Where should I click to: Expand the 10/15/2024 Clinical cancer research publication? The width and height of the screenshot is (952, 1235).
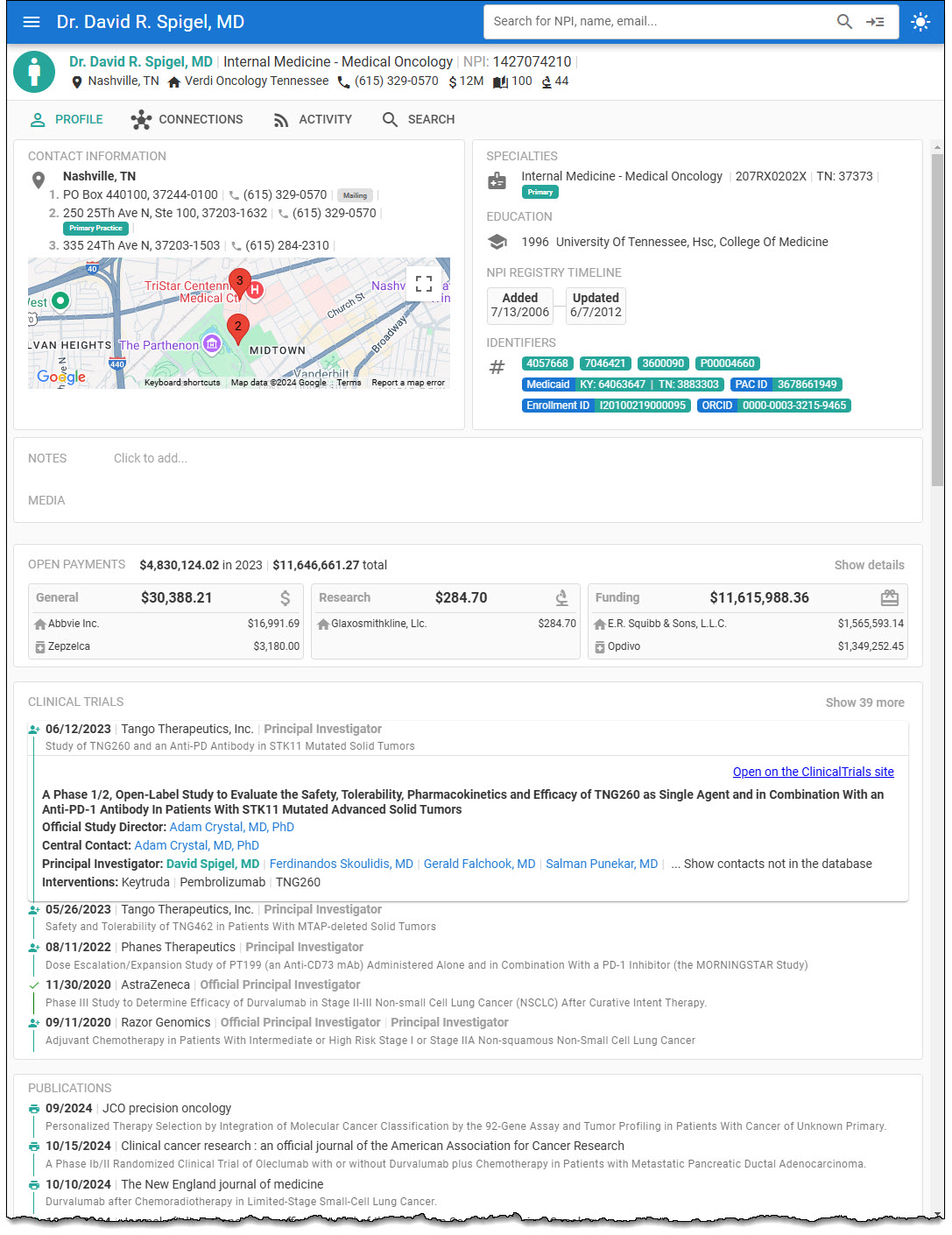469,1155
